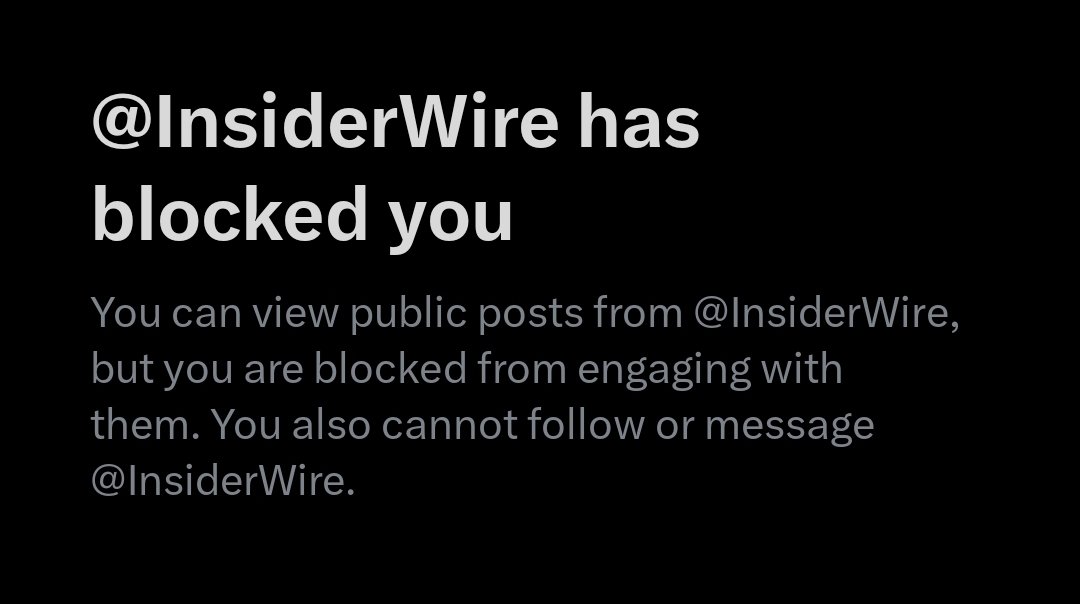Click the word 'follow' in the description
The width and height of the screenshot is (1080, 604).
tap(586, 424)
